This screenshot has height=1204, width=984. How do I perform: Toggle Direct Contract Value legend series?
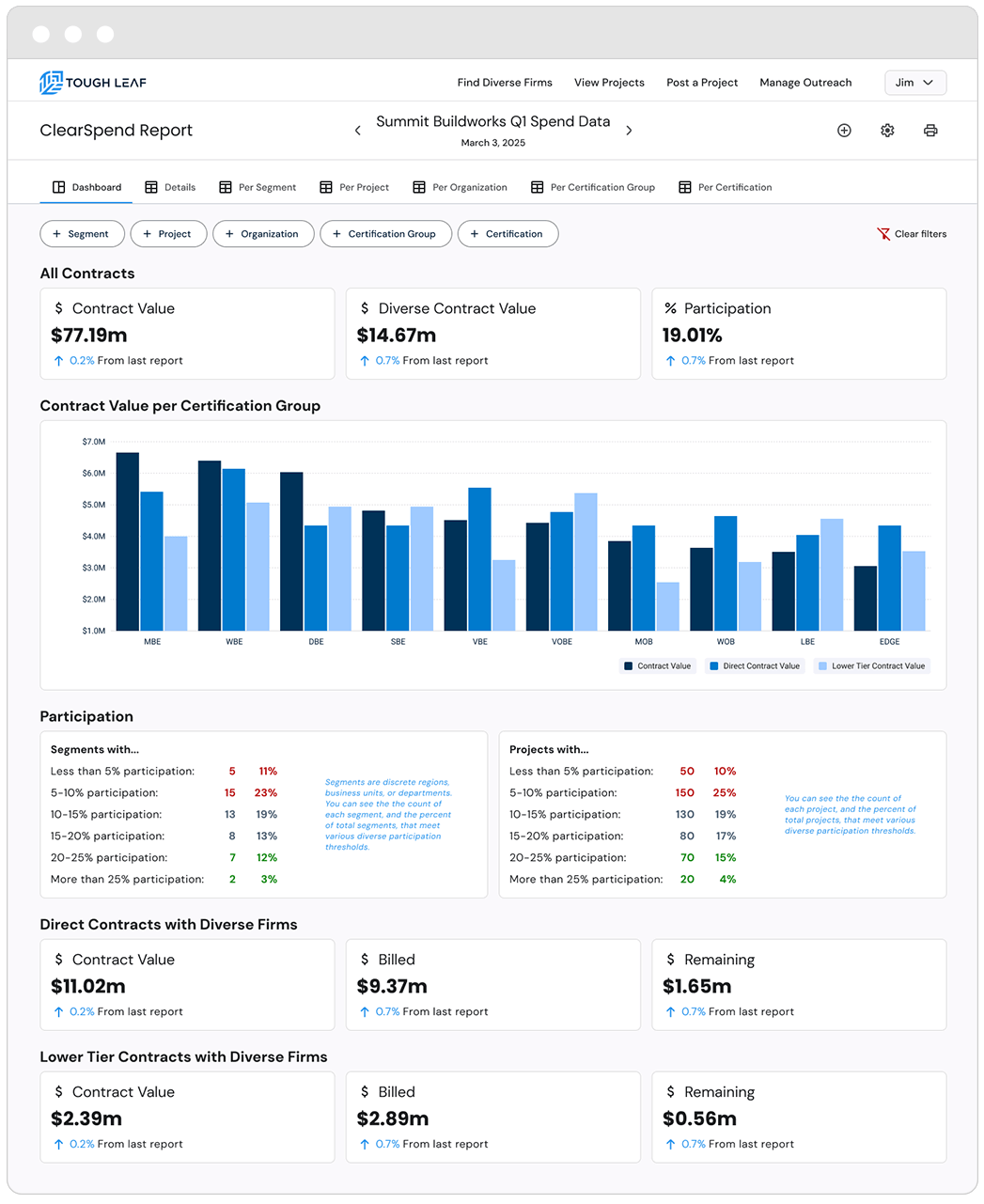tap(754, 665)
